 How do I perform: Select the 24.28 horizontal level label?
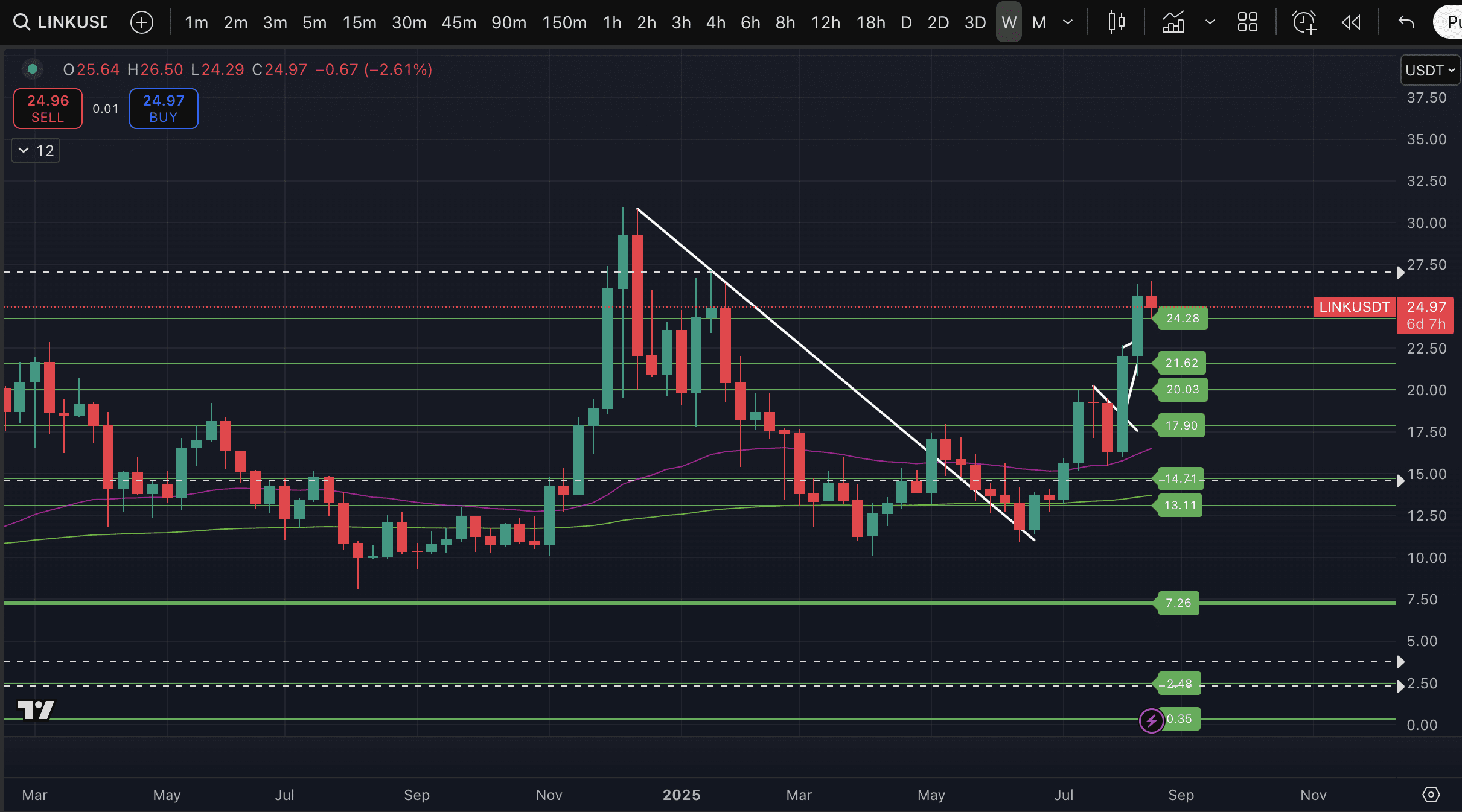[1182, 318]
